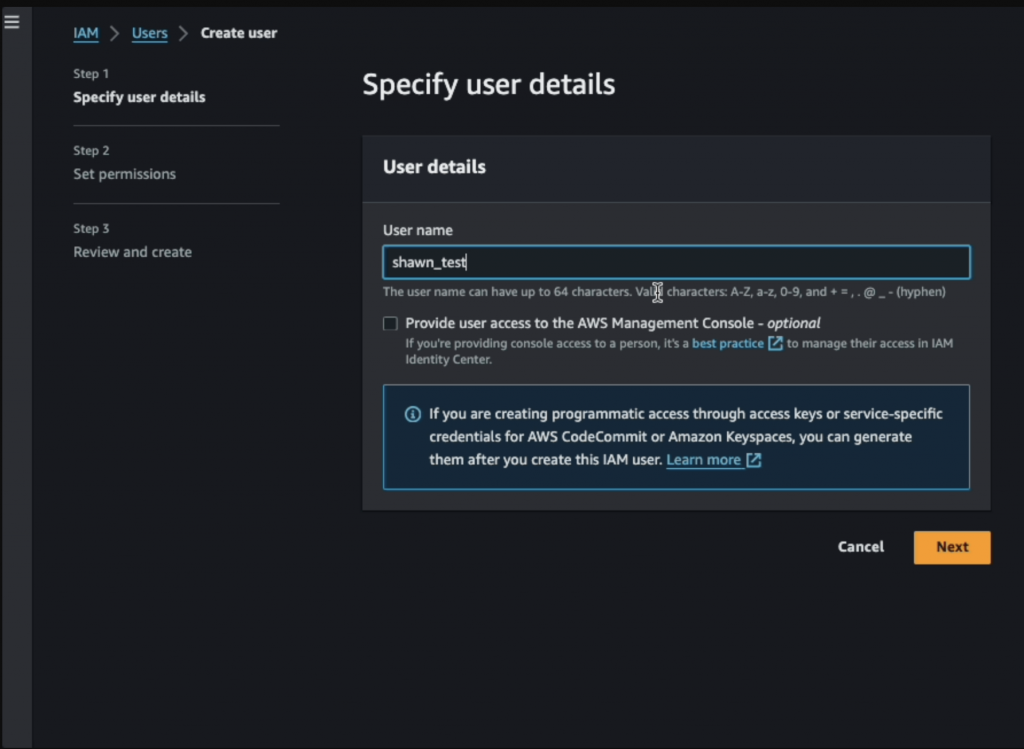Click external link icon beside Learn more
The height and width of the screenshot is (749, 1024).
(754, 461)
